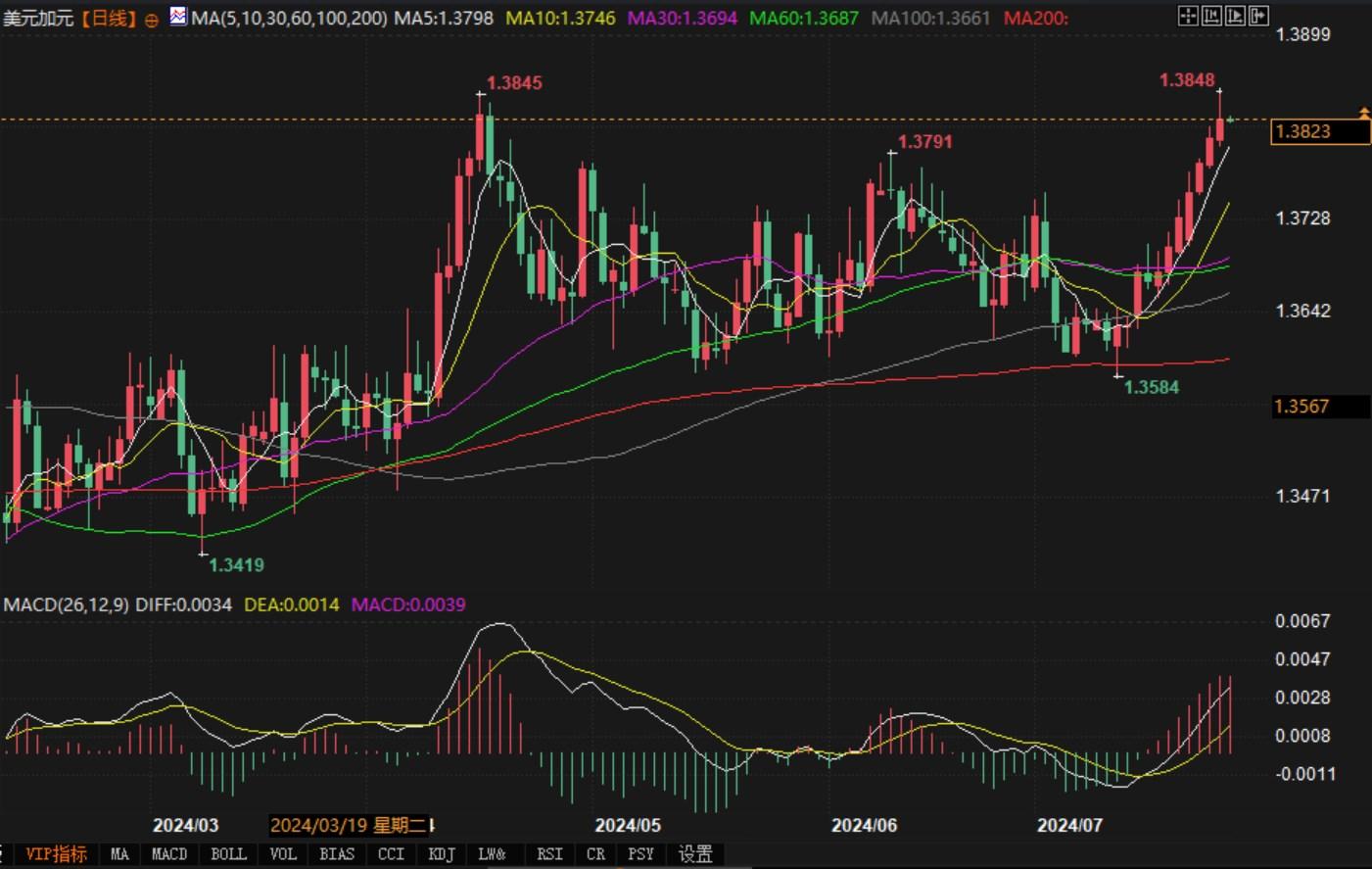Open the 设置 settings button
This screenshot has height=869, width=1372.
(695, 854)
